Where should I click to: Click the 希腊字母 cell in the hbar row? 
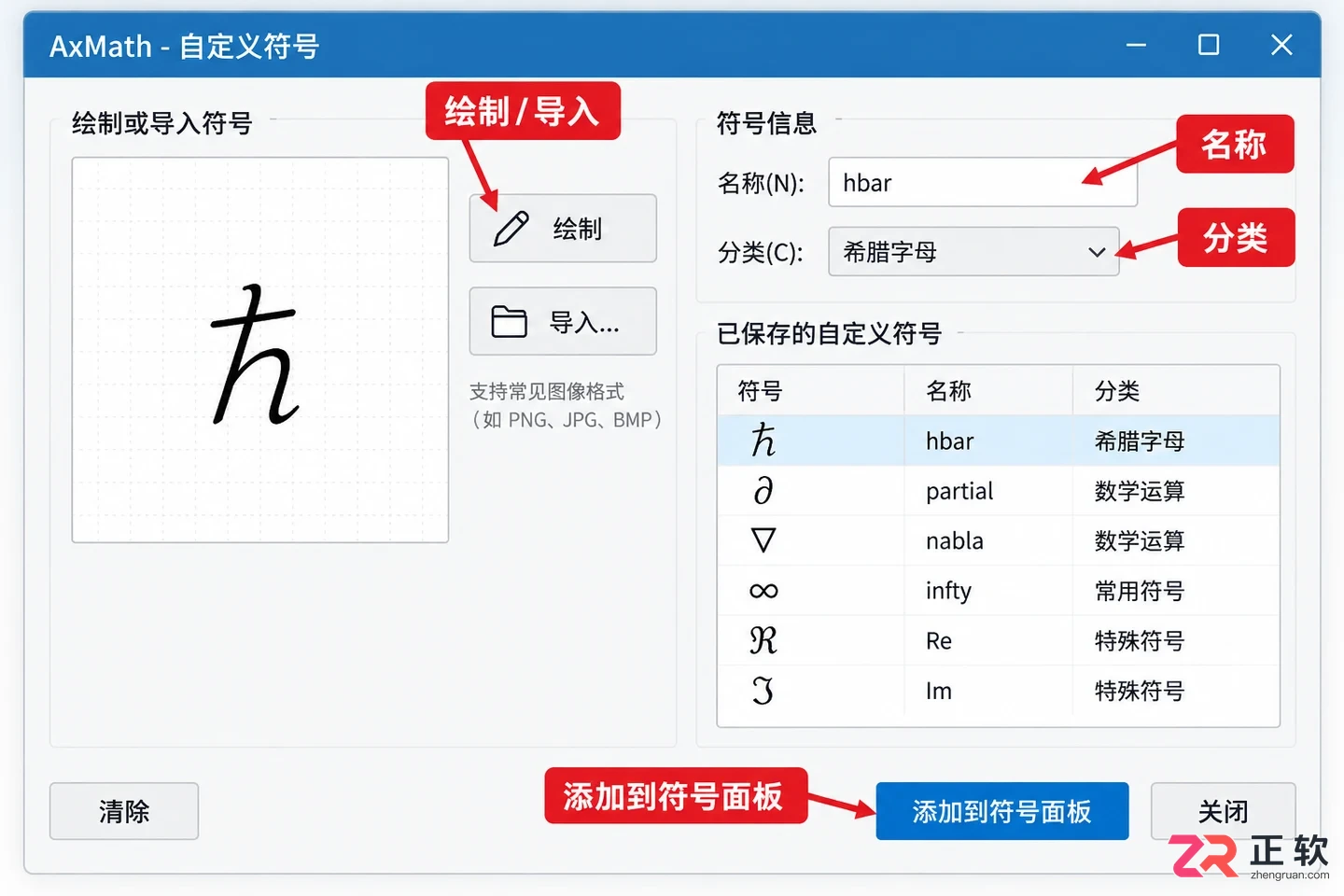1176,441
